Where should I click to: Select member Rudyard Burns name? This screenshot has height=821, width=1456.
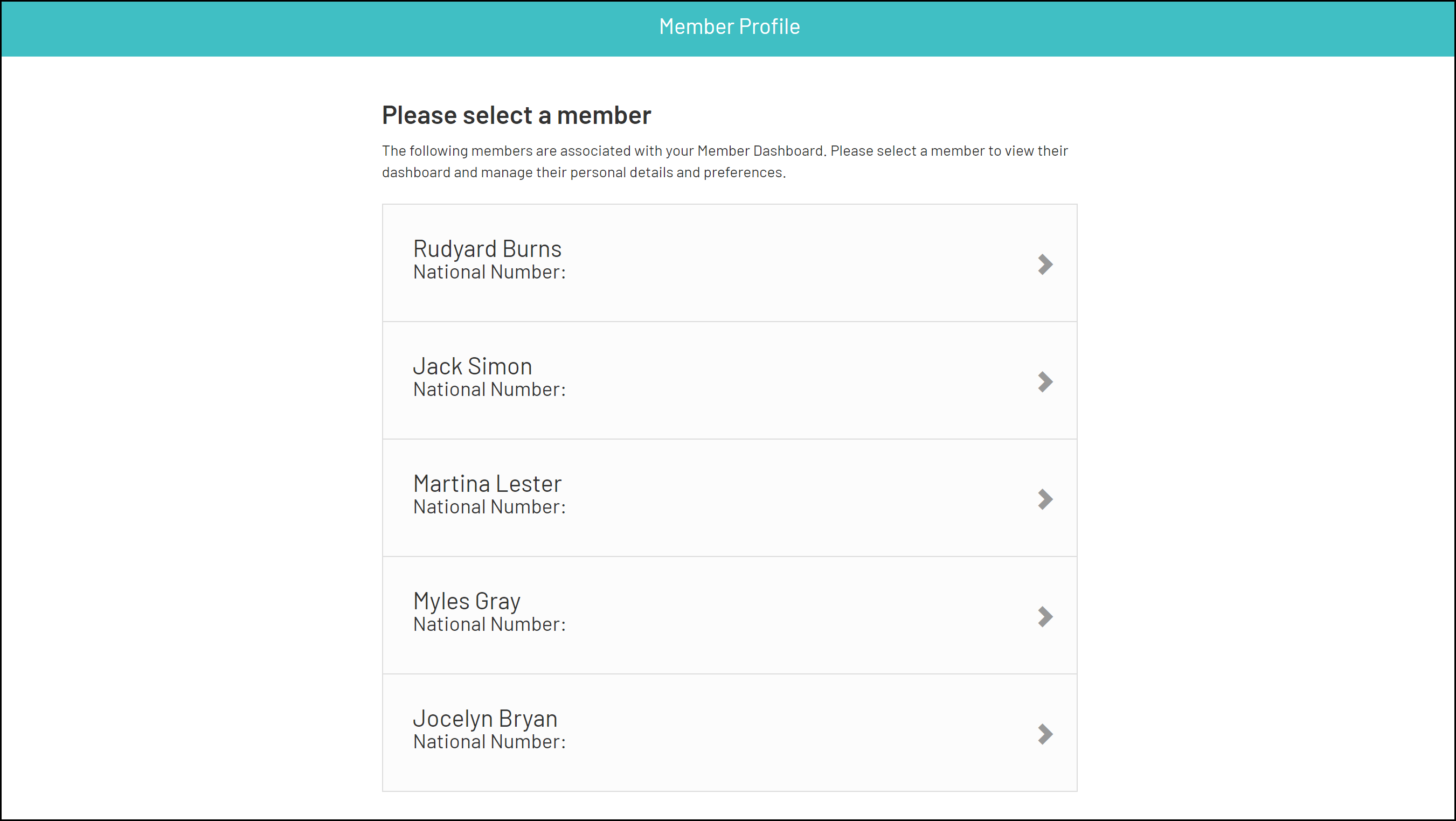click(x=487, y=249)
